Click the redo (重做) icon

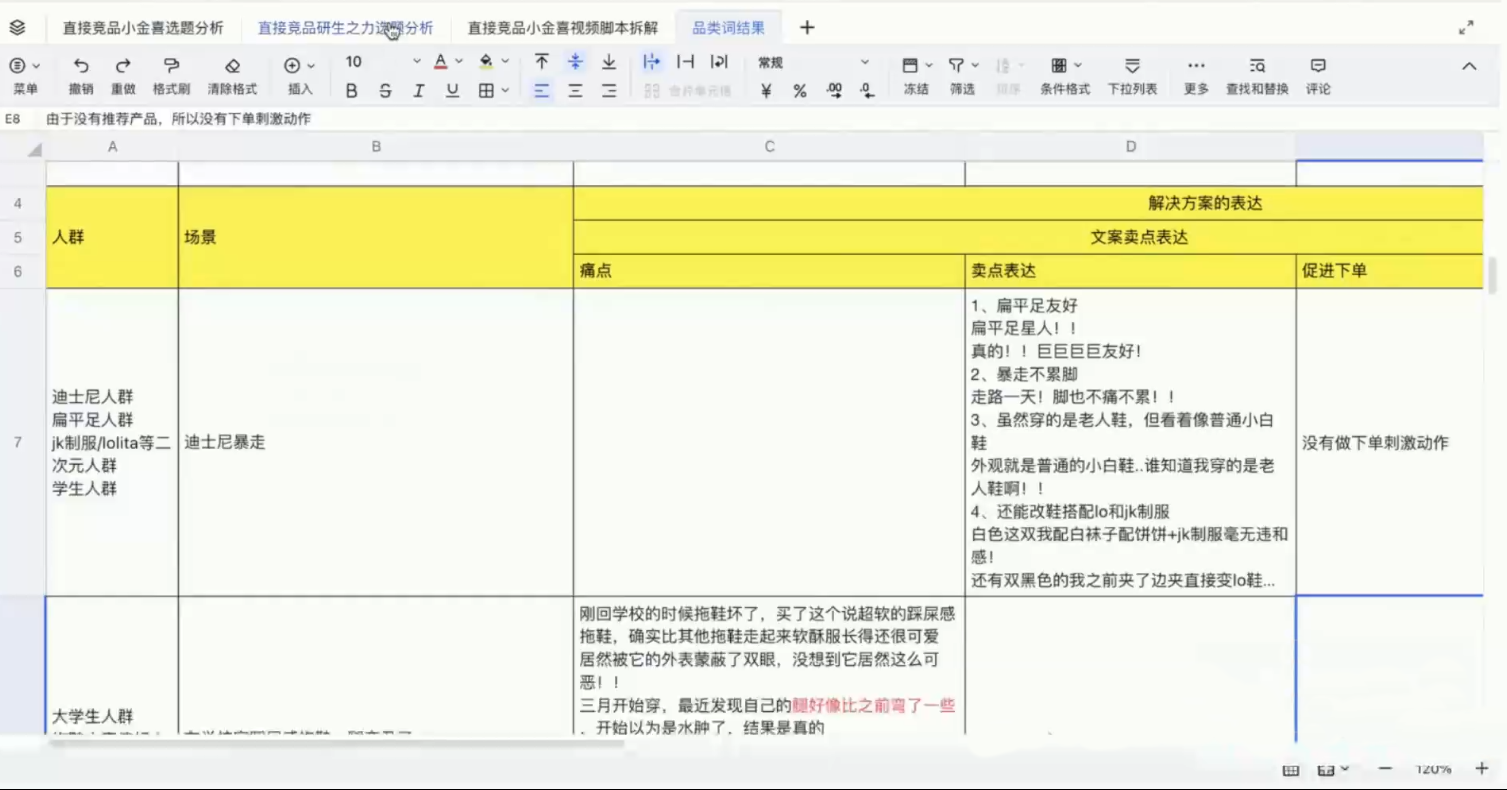click(x=123, y=66)
